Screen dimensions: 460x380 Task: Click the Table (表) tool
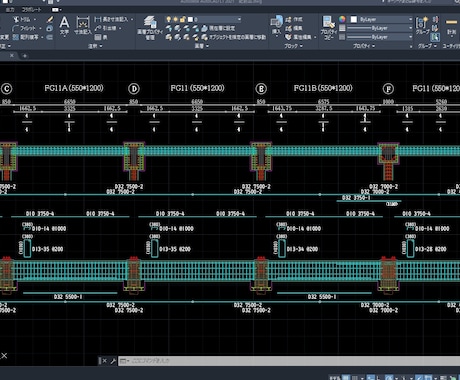[101, 37]
